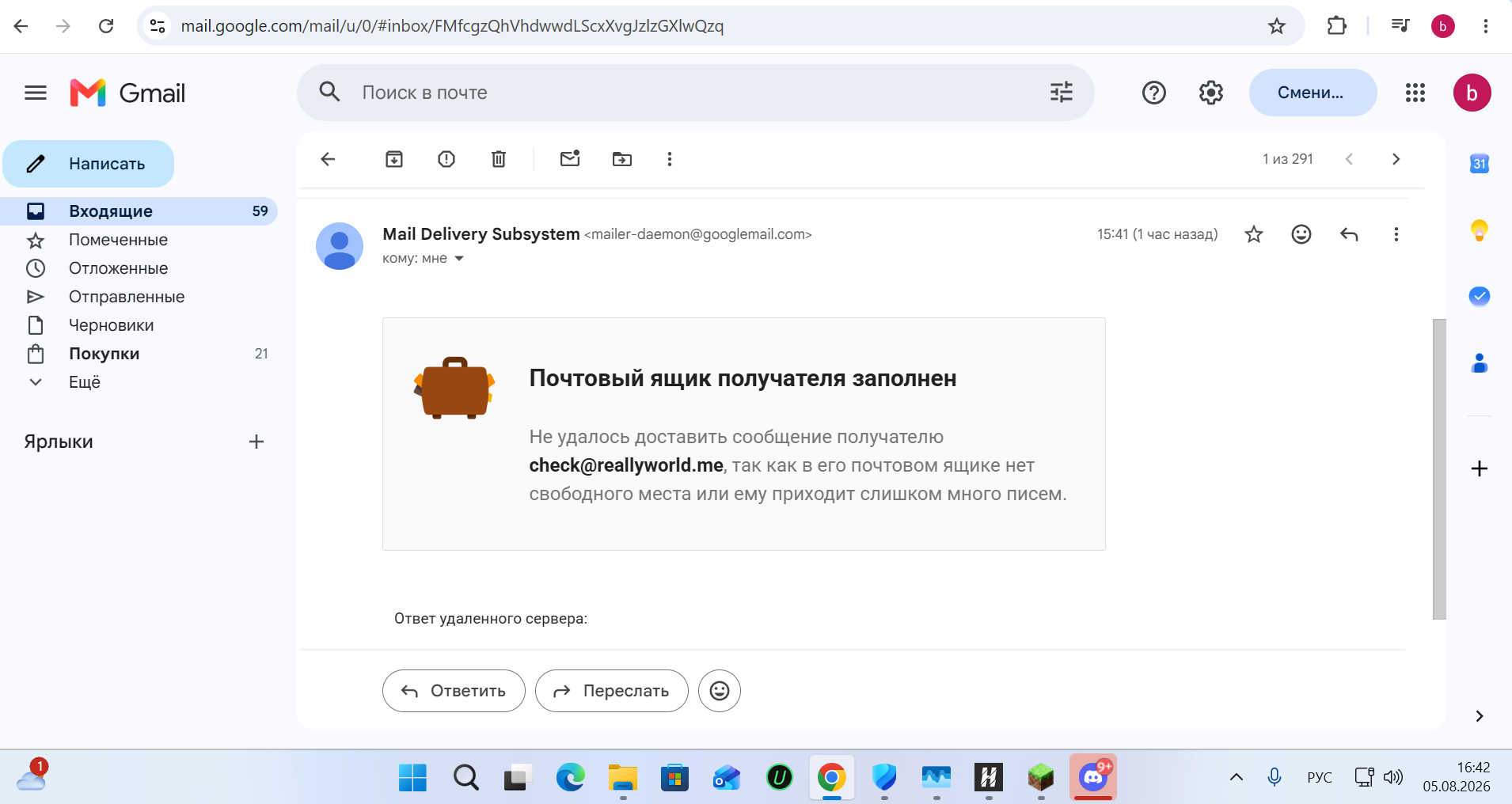1512x804 pixels.
Task: Open more actions in email toolbar
Action: point(670,159)
